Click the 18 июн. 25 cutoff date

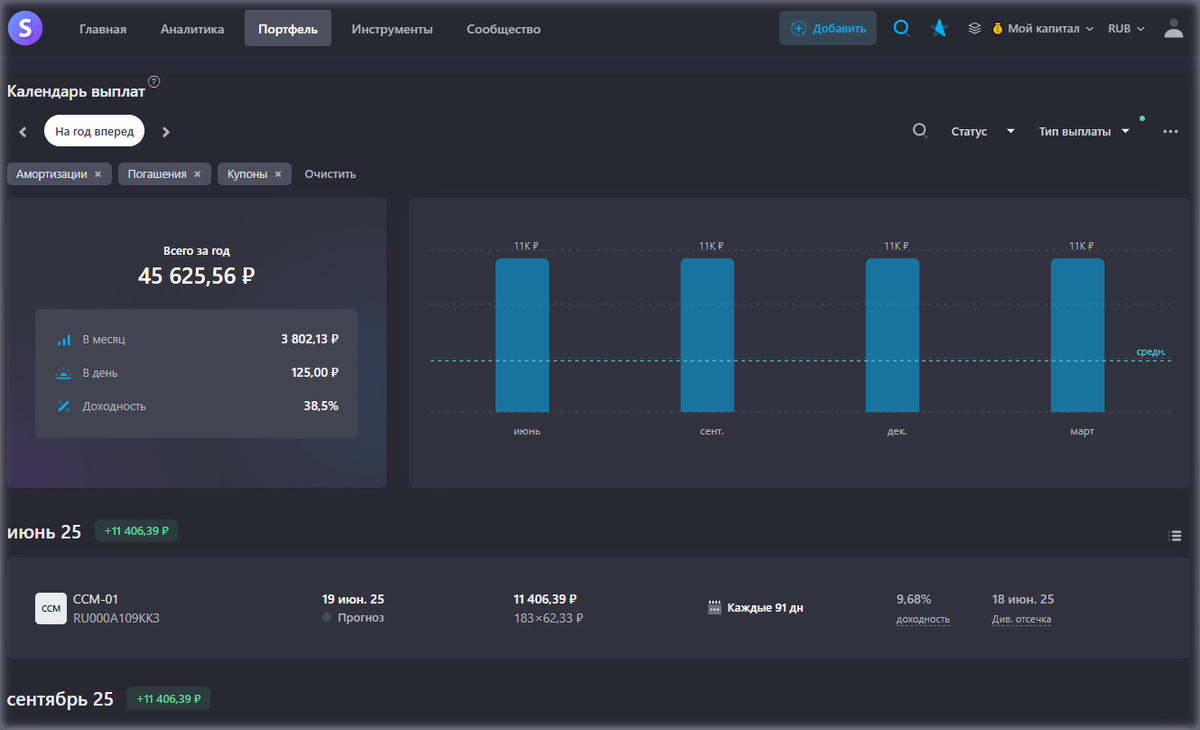click(x=1023, y=599)
